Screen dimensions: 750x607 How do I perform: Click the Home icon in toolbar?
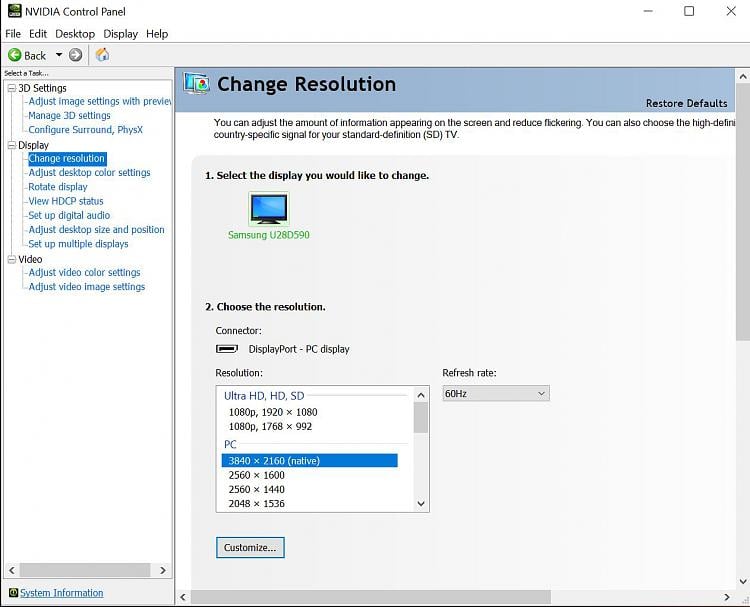[102, 55]
